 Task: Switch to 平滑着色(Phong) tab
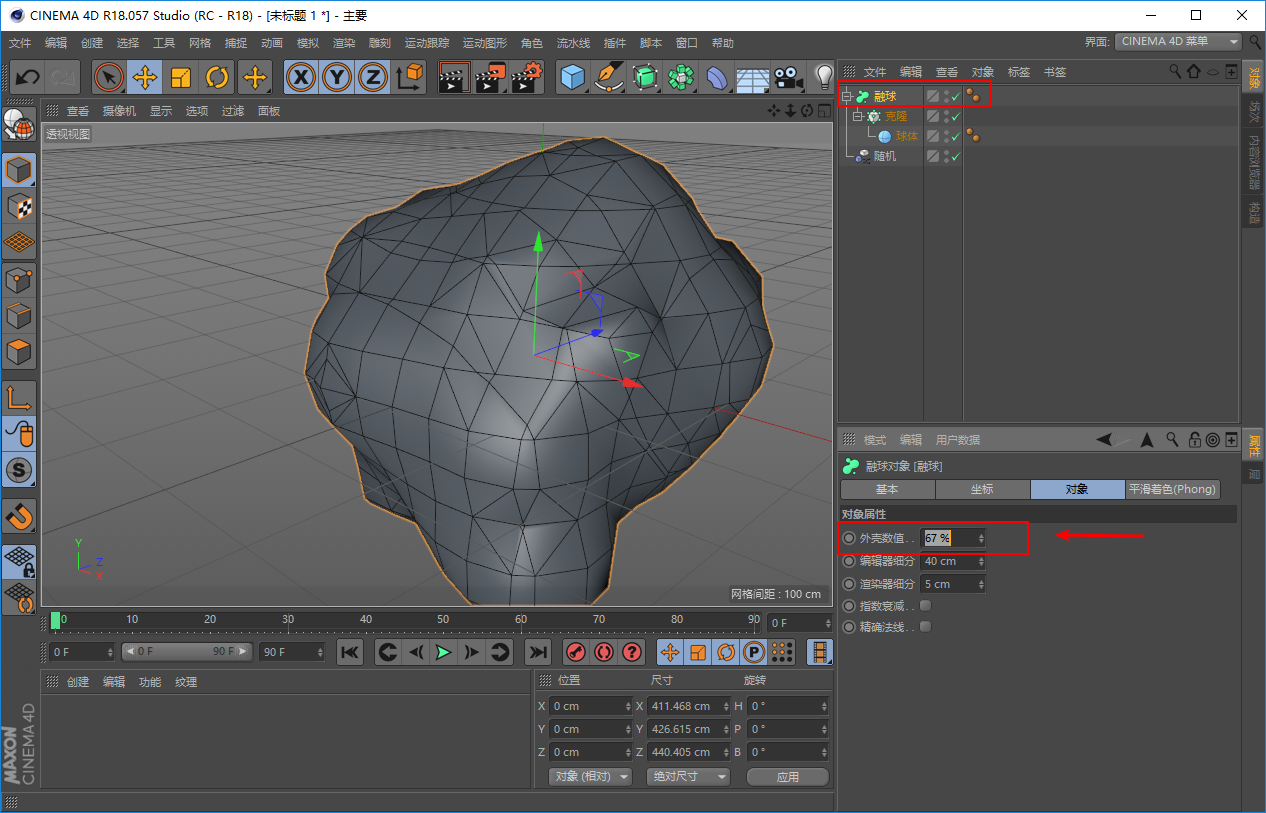[1173, 489]
